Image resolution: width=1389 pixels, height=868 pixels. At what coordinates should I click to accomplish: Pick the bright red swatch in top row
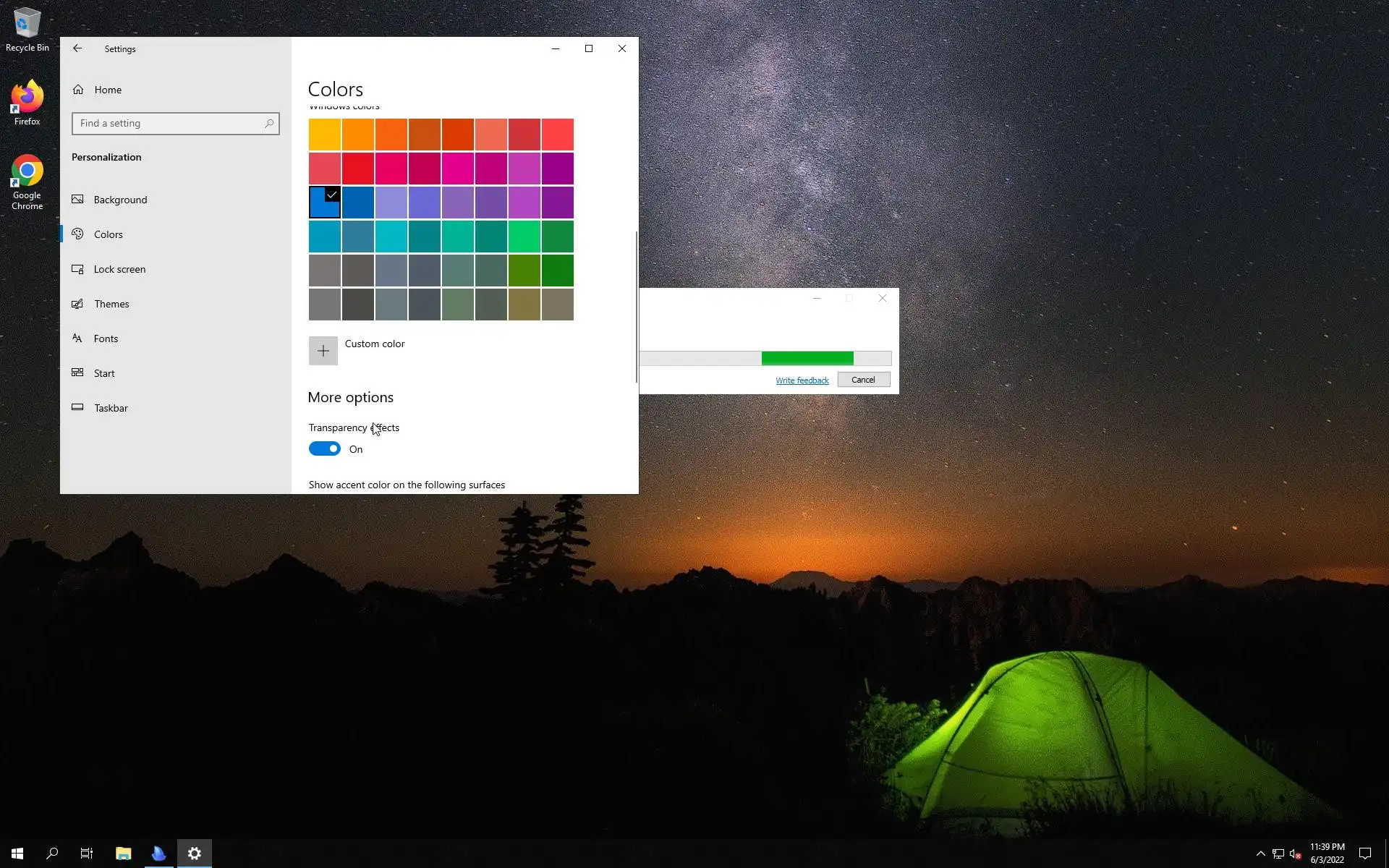(558, 135)
